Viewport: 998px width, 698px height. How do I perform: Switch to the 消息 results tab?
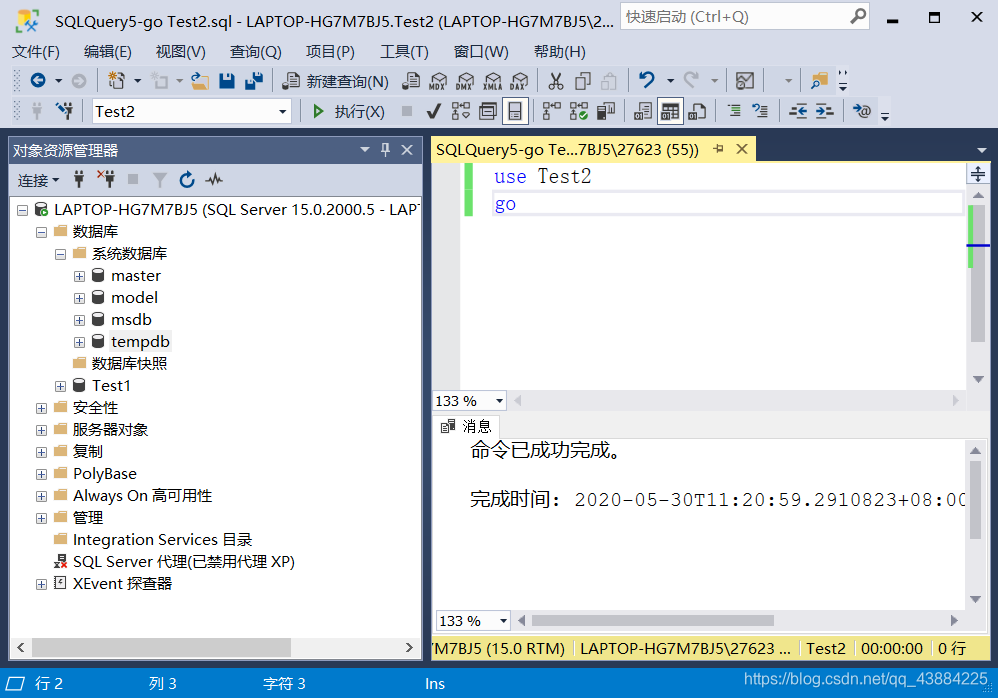(x=467, y=426)
